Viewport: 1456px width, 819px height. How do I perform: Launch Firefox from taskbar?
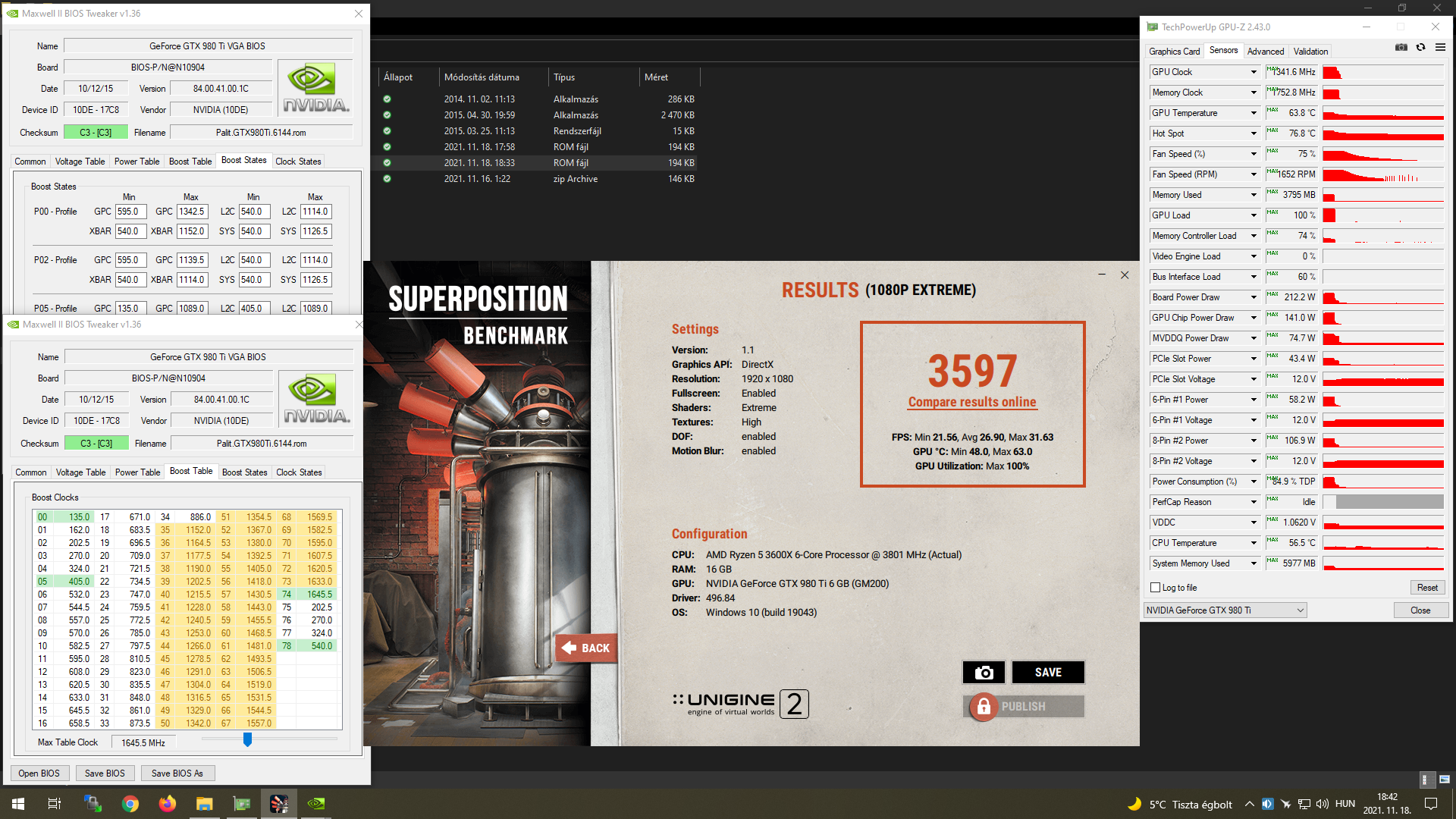pos(168,804)
